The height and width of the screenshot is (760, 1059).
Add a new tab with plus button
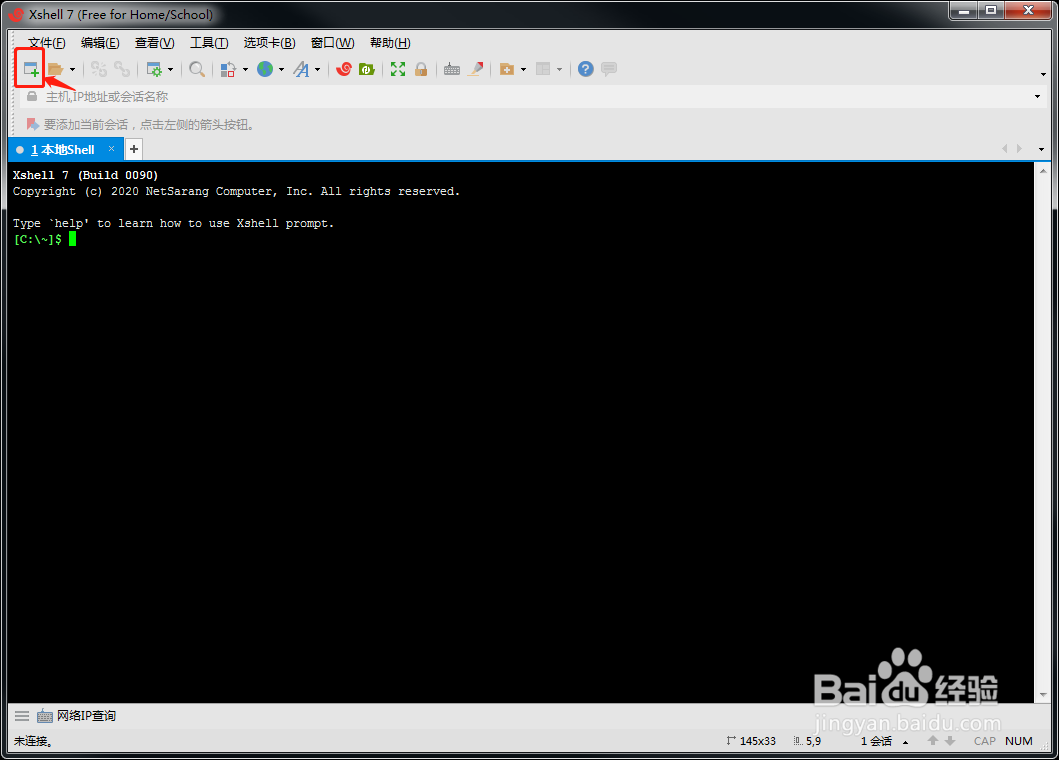point(134,149)
